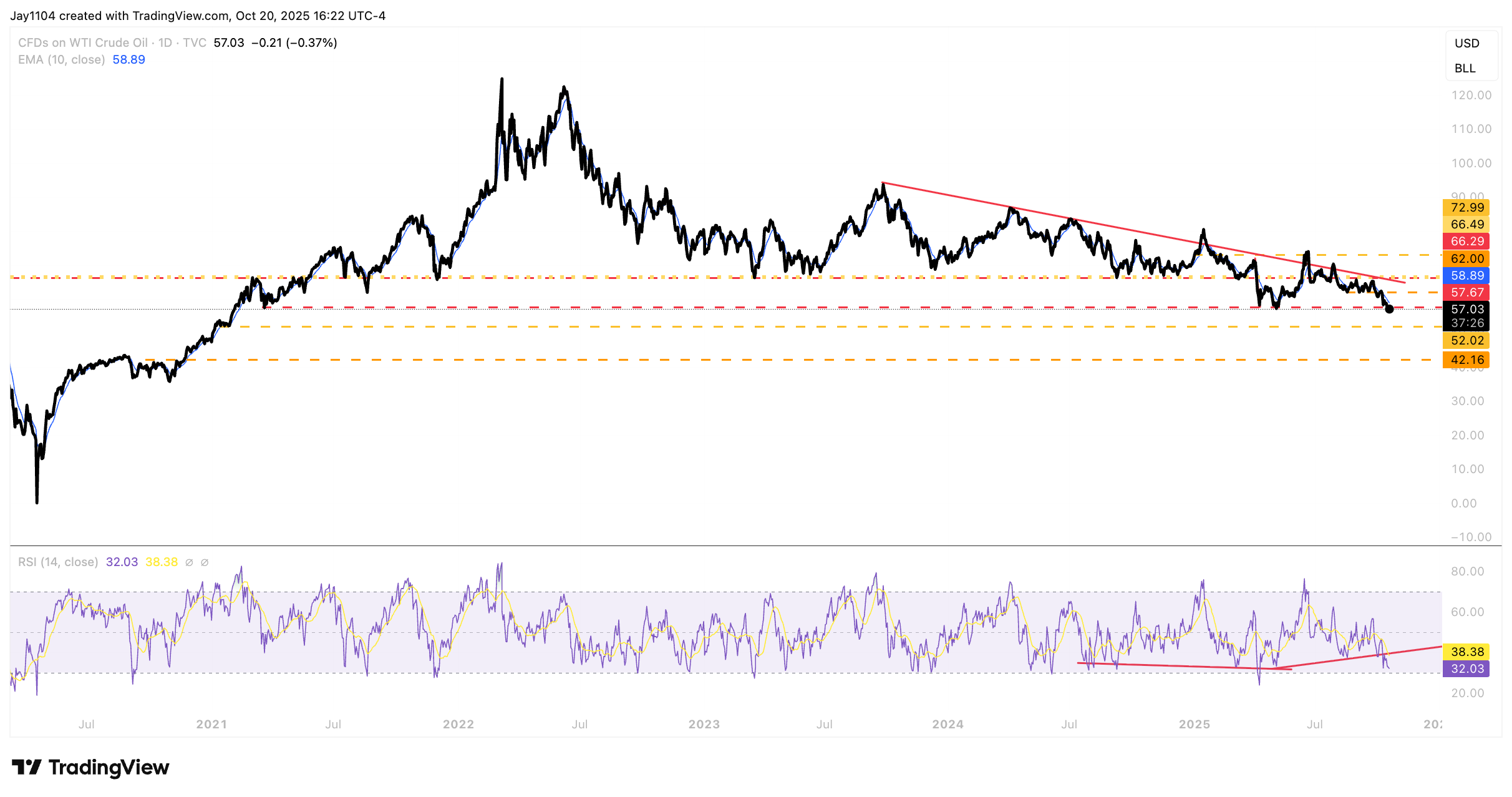
Task: Click the CFDs on WTI Crude Oil title
Action: [83, 42]
